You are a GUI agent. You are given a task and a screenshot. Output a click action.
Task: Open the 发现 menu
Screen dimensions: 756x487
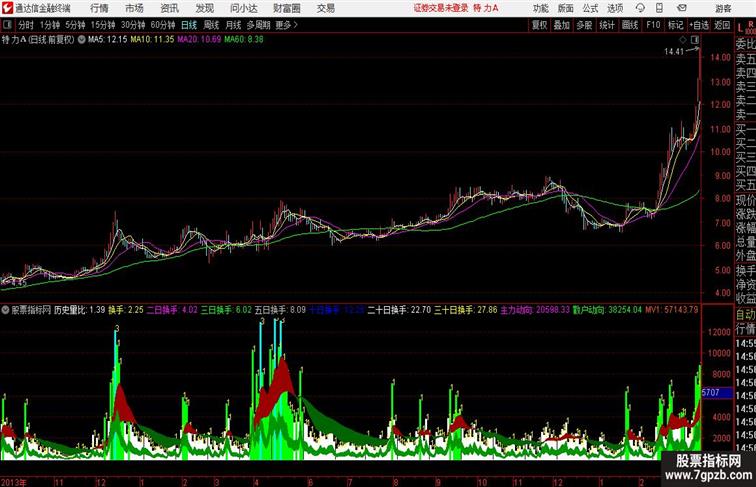[x=204, y=8]
